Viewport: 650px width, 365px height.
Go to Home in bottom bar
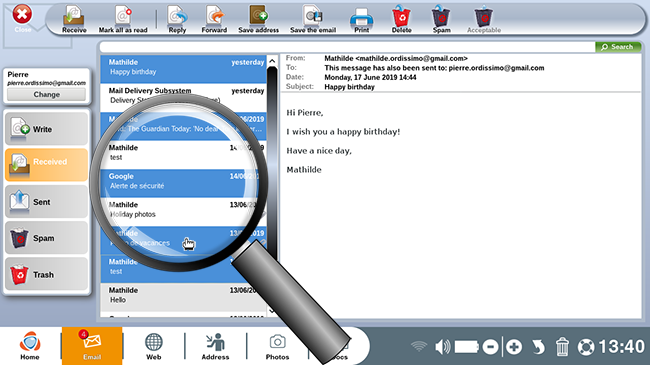point(30,346)
